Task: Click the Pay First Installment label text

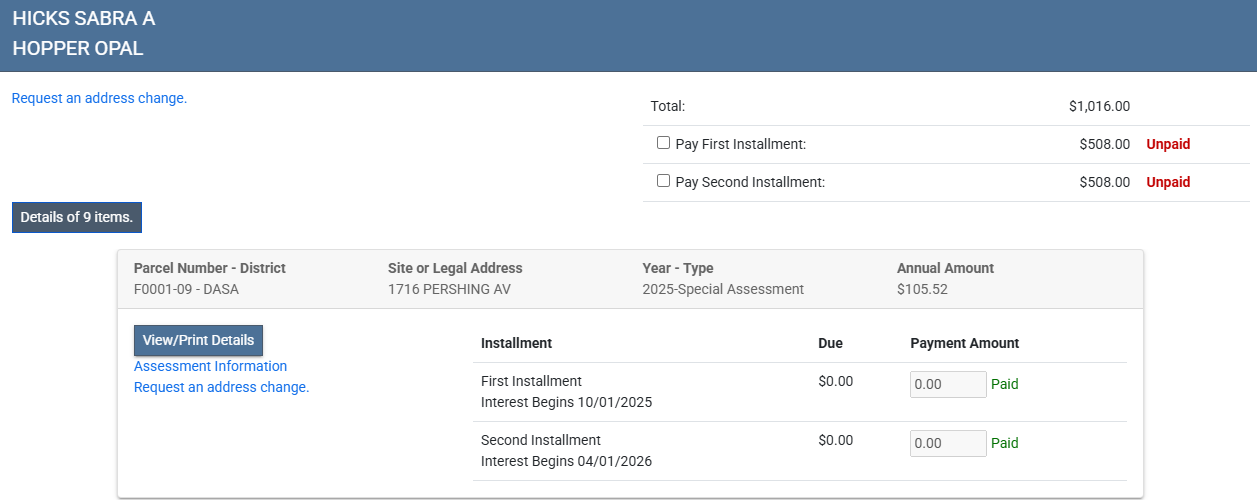Action: [x=740, y=144]
